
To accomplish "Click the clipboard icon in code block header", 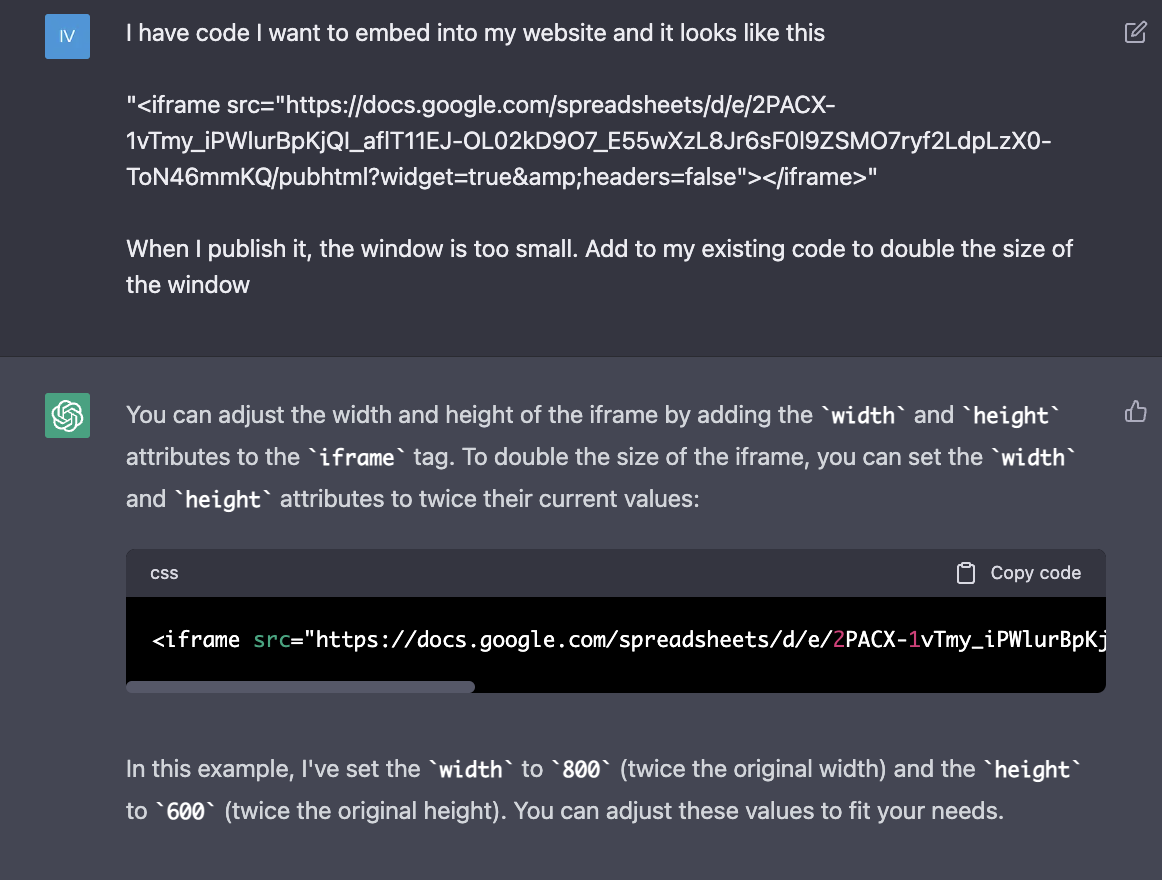I will pyautogui.click(x=966, y=573).
